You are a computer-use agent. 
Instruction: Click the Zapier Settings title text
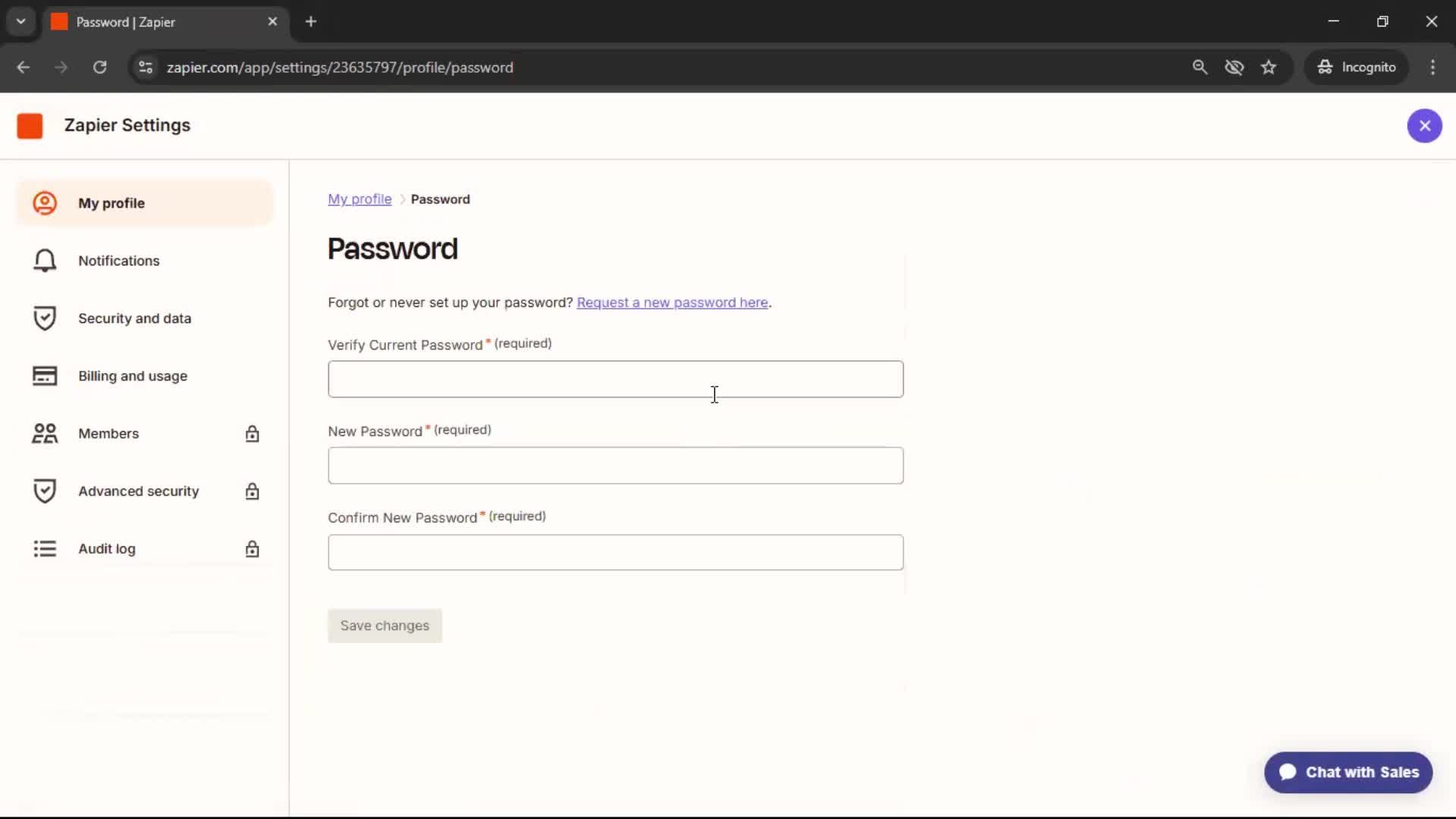(x=127, y=125)
